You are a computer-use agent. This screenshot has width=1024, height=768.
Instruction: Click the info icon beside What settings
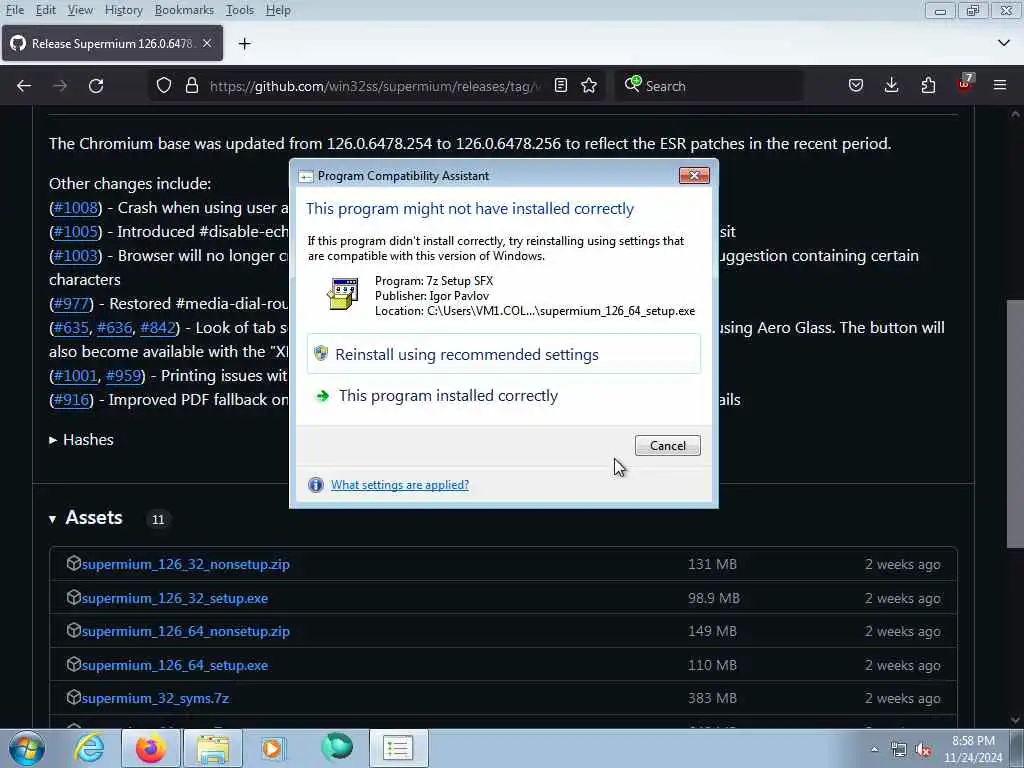coord(316,485)
